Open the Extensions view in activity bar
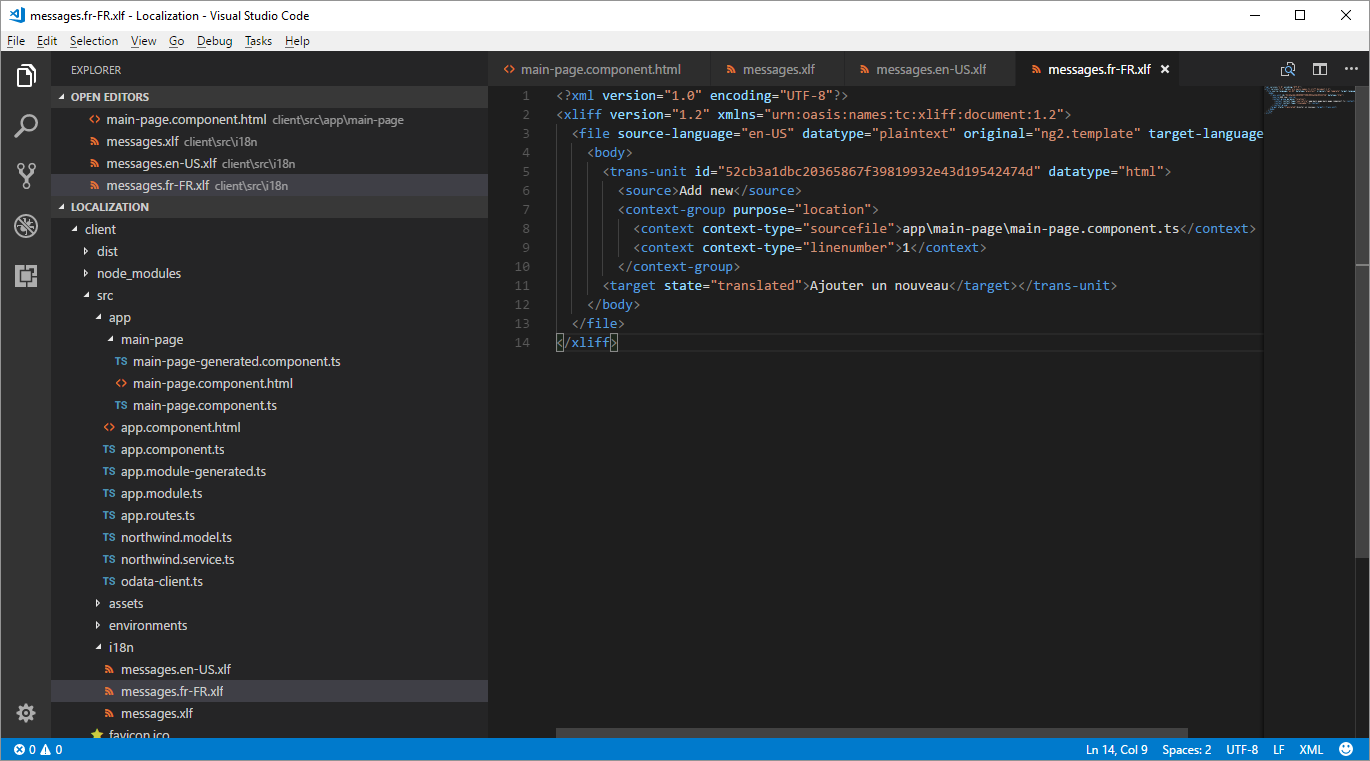The width and height of the screenshot is (1370, 761). pos(26,276)
